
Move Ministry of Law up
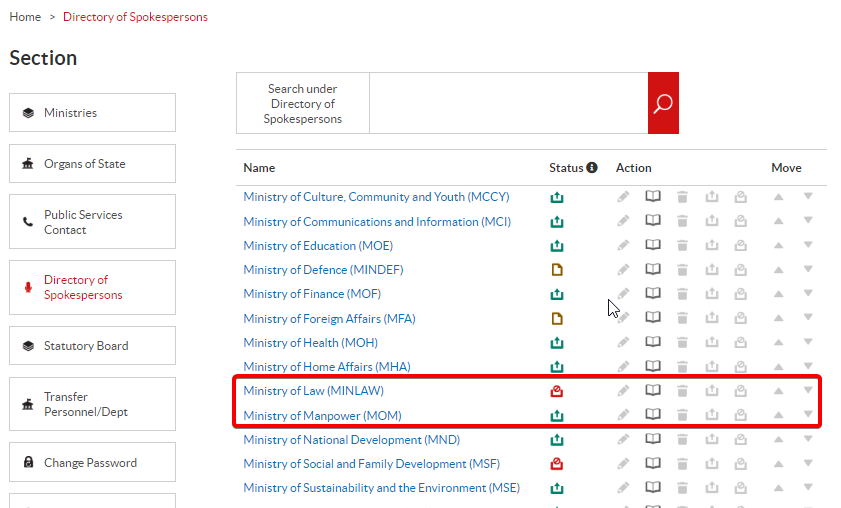(x=778, y=391)
